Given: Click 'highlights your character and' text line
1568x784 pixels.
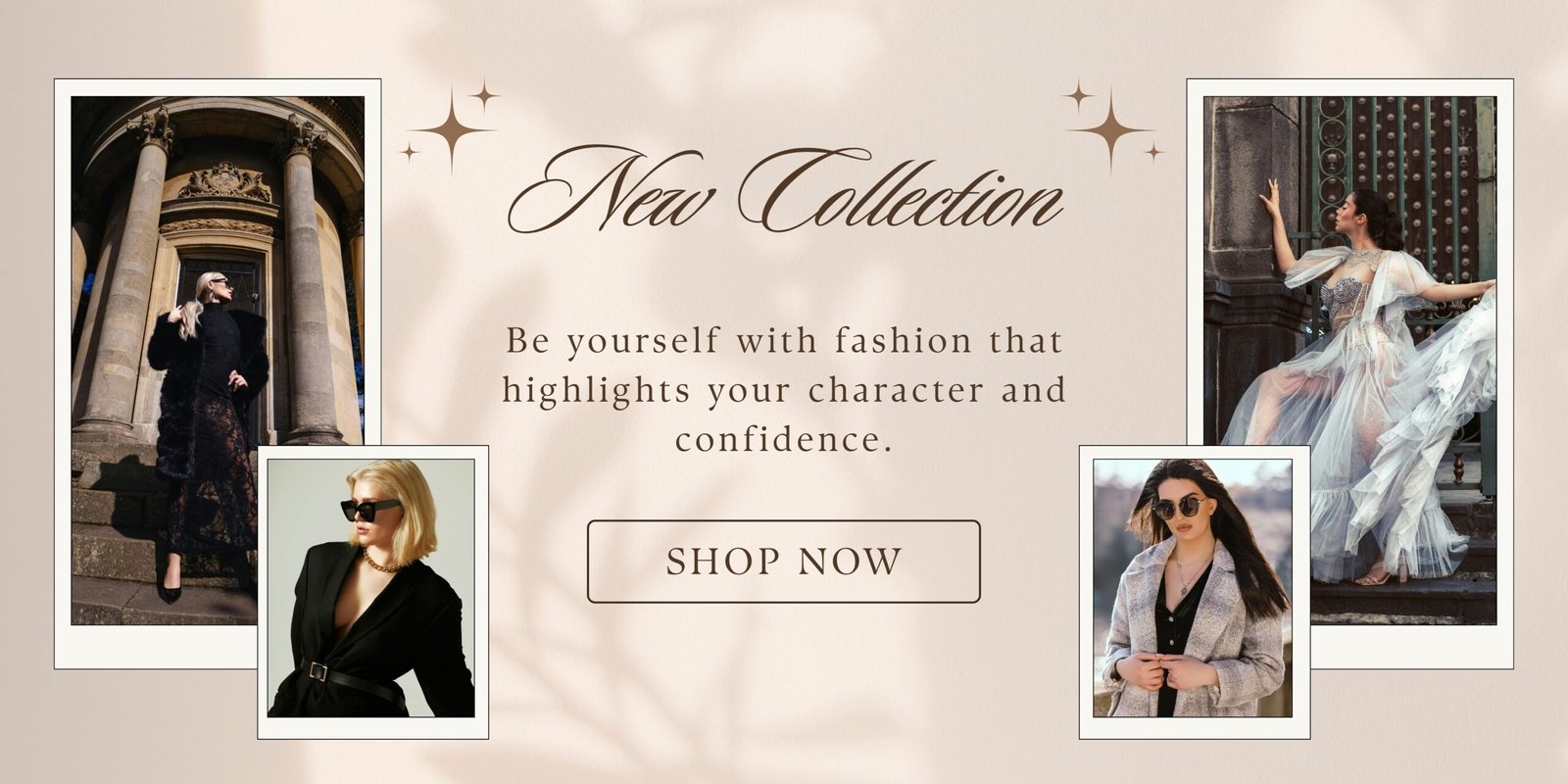Looking at the screenshot, I should 784,390.
